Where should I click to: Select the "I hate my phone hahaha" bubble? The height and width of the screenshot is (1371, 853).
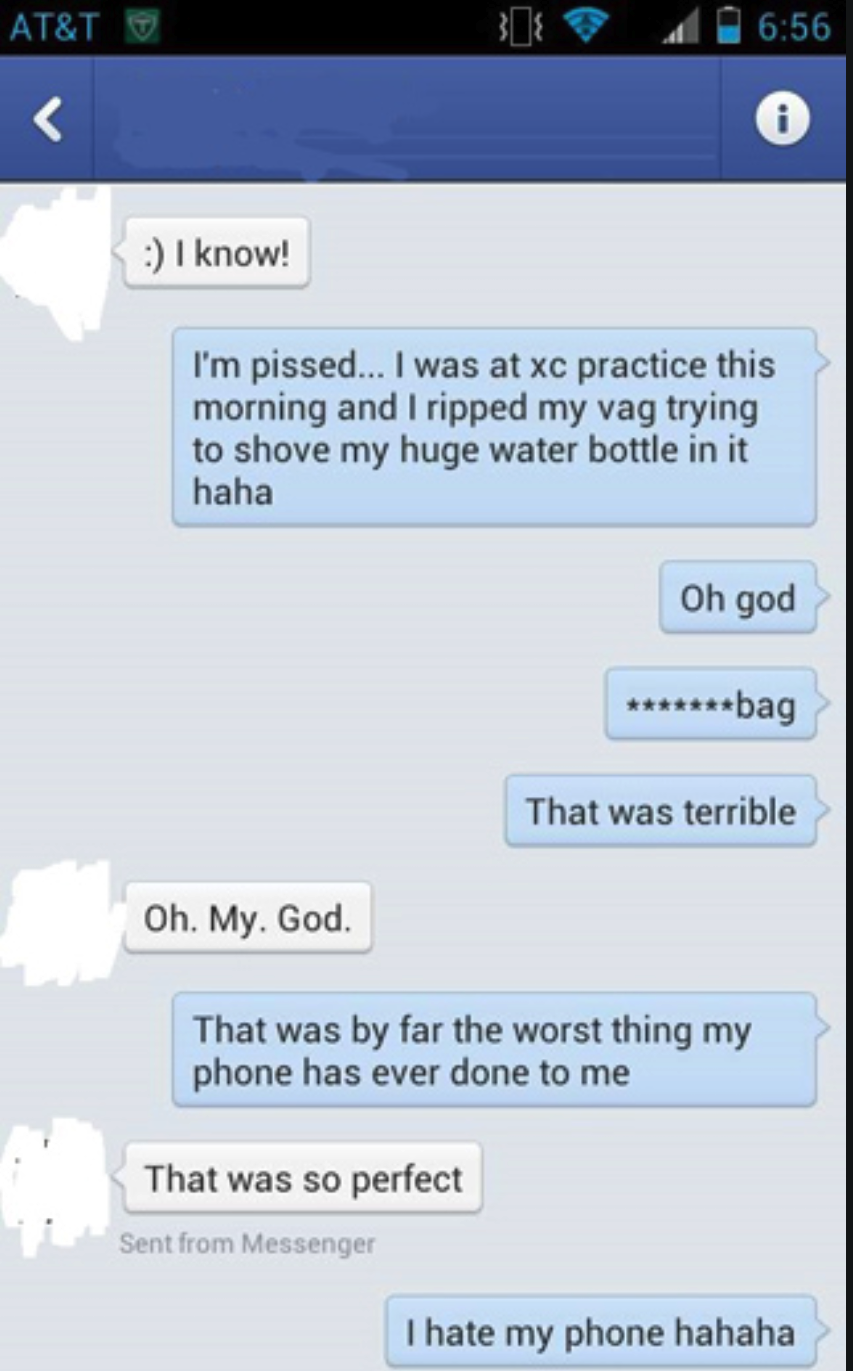[602, 1332]
